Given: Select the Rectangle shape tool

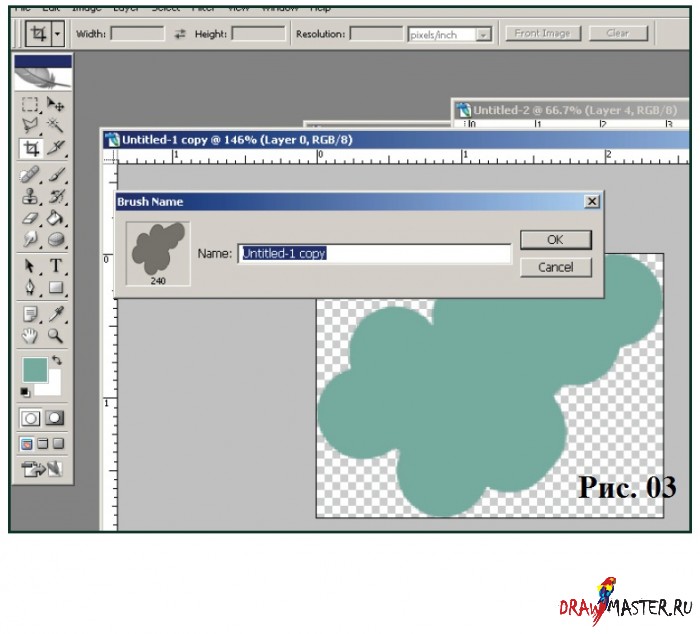Looking at the screenshot, I should click(56, 288).
